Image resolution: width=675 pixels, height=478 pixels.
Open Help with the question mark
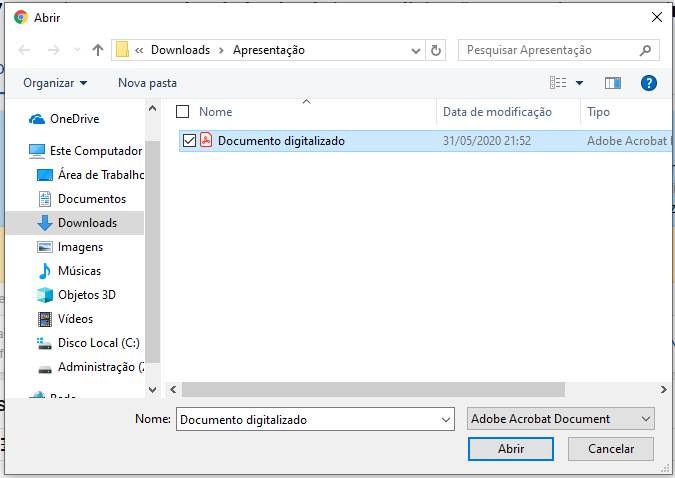pos(648,83)
